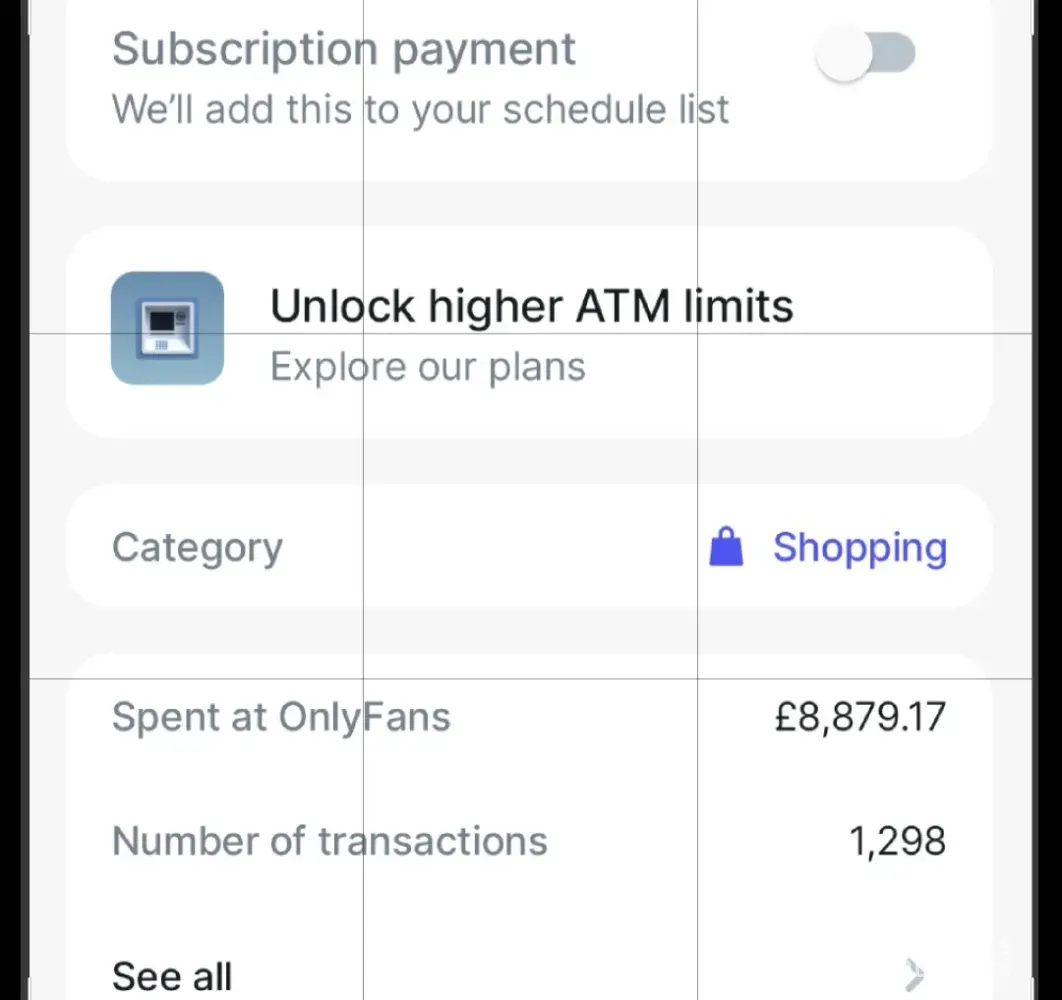Select the Category row label
The height and width of the screenshot is (1000, 1062).
[x=197, y=548]
